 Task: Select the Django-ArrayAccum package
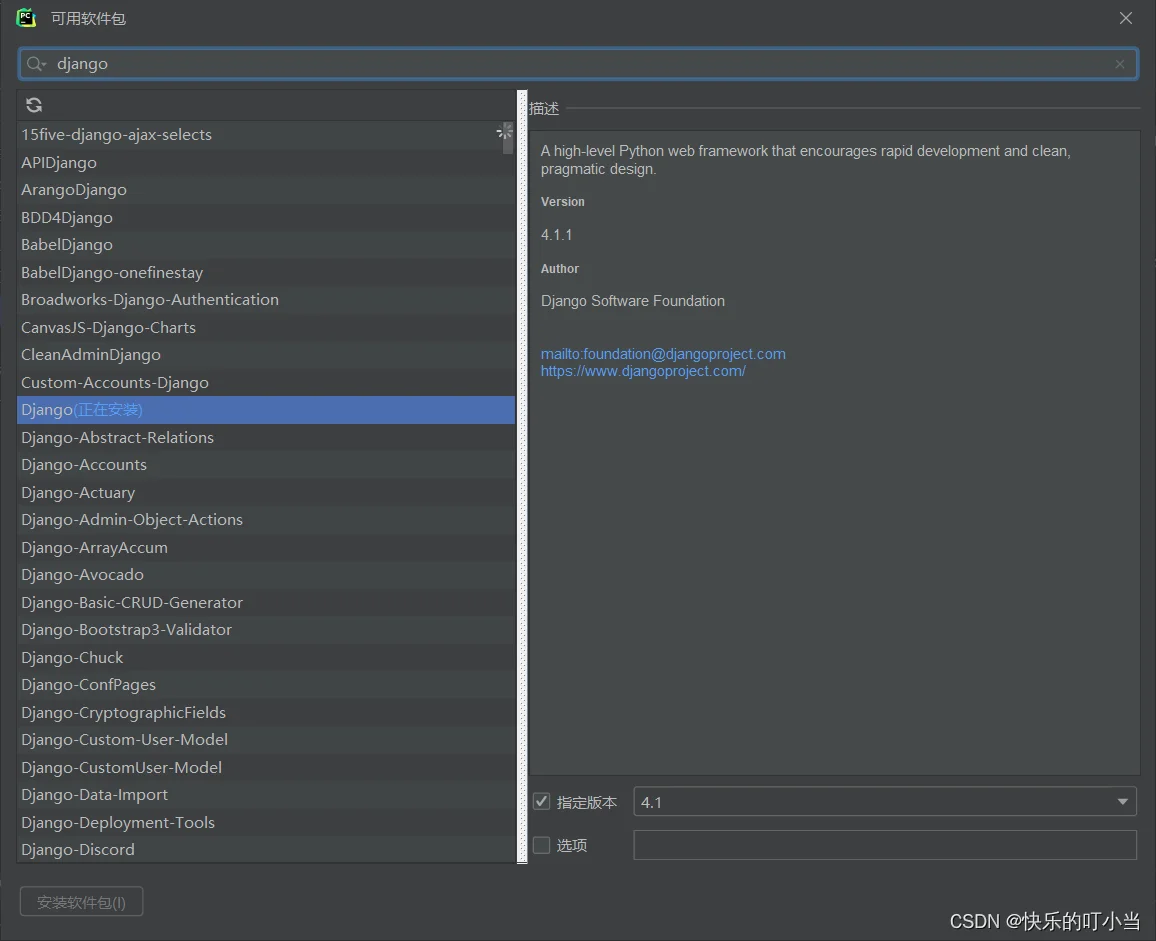tap(265, 548)
